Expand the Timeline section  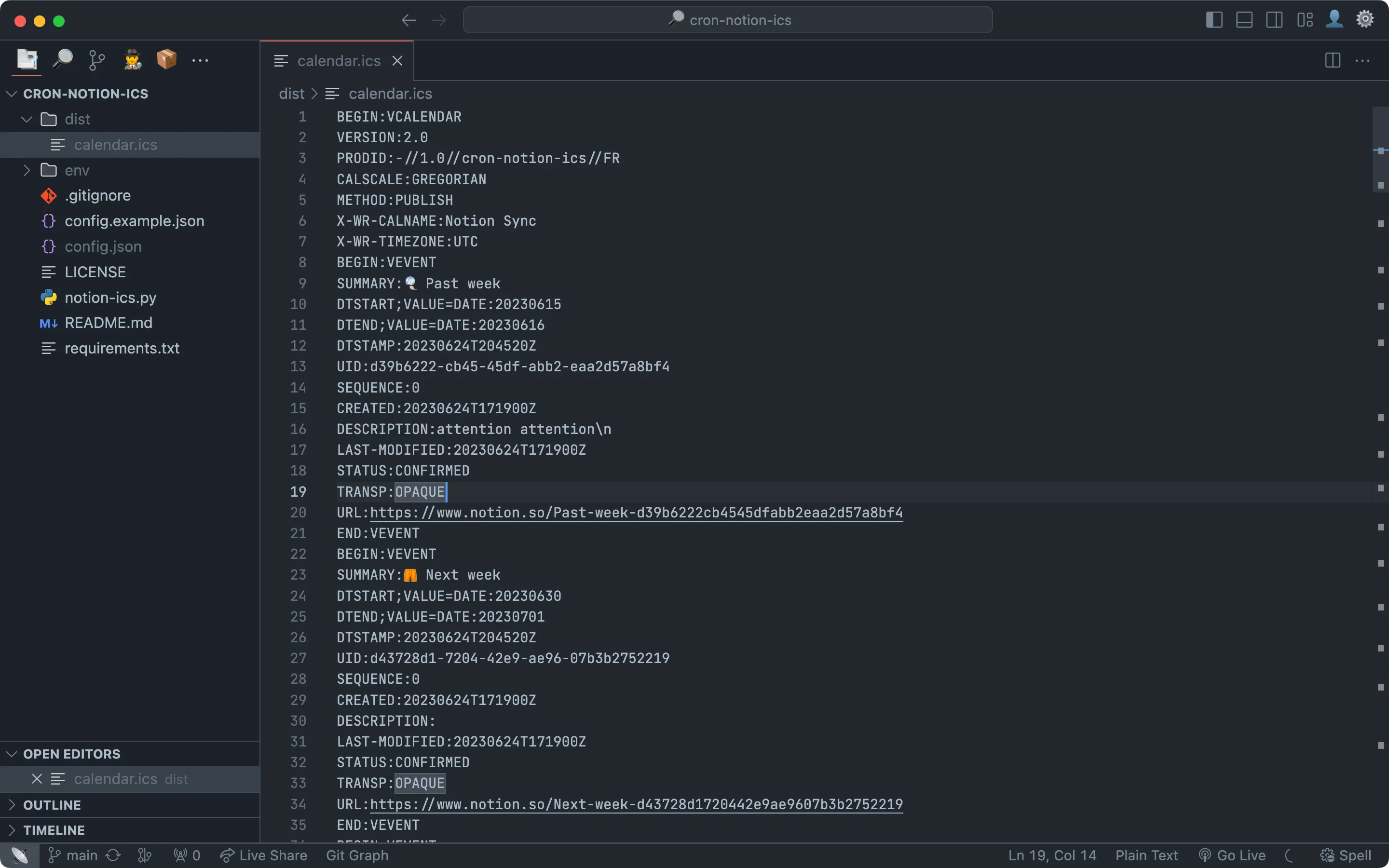pos(130,830)
